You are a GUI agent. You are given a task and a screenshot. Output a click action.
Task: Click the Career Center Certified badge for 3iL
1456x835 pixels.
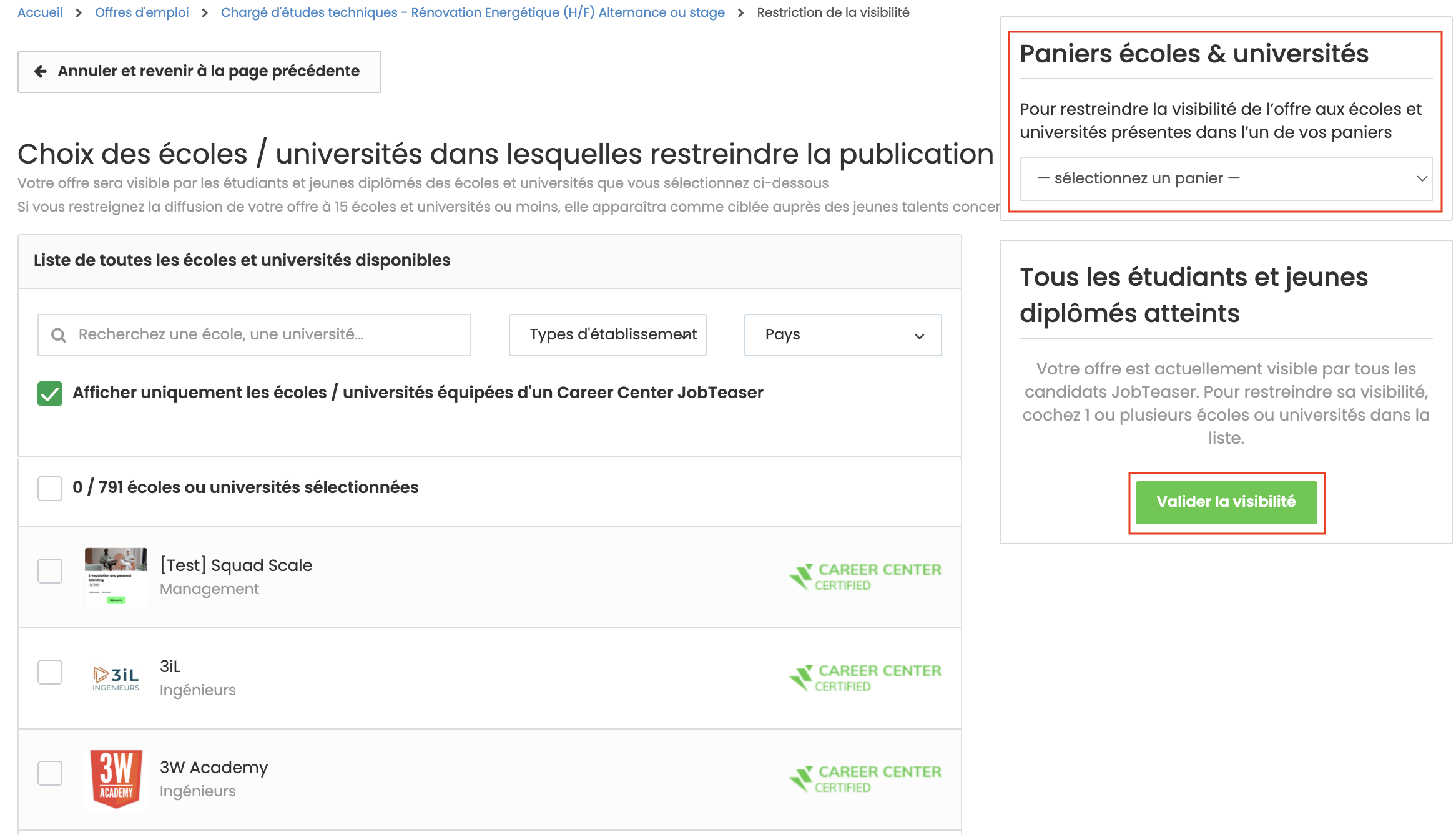[865, 678]
